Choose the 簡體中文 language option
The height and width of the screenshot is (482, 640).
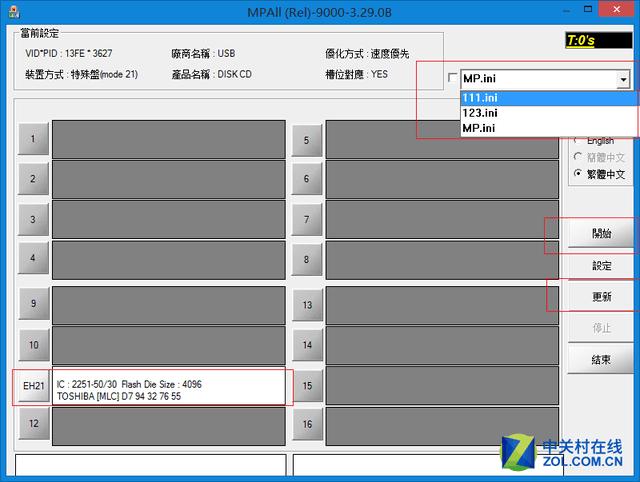578,157
